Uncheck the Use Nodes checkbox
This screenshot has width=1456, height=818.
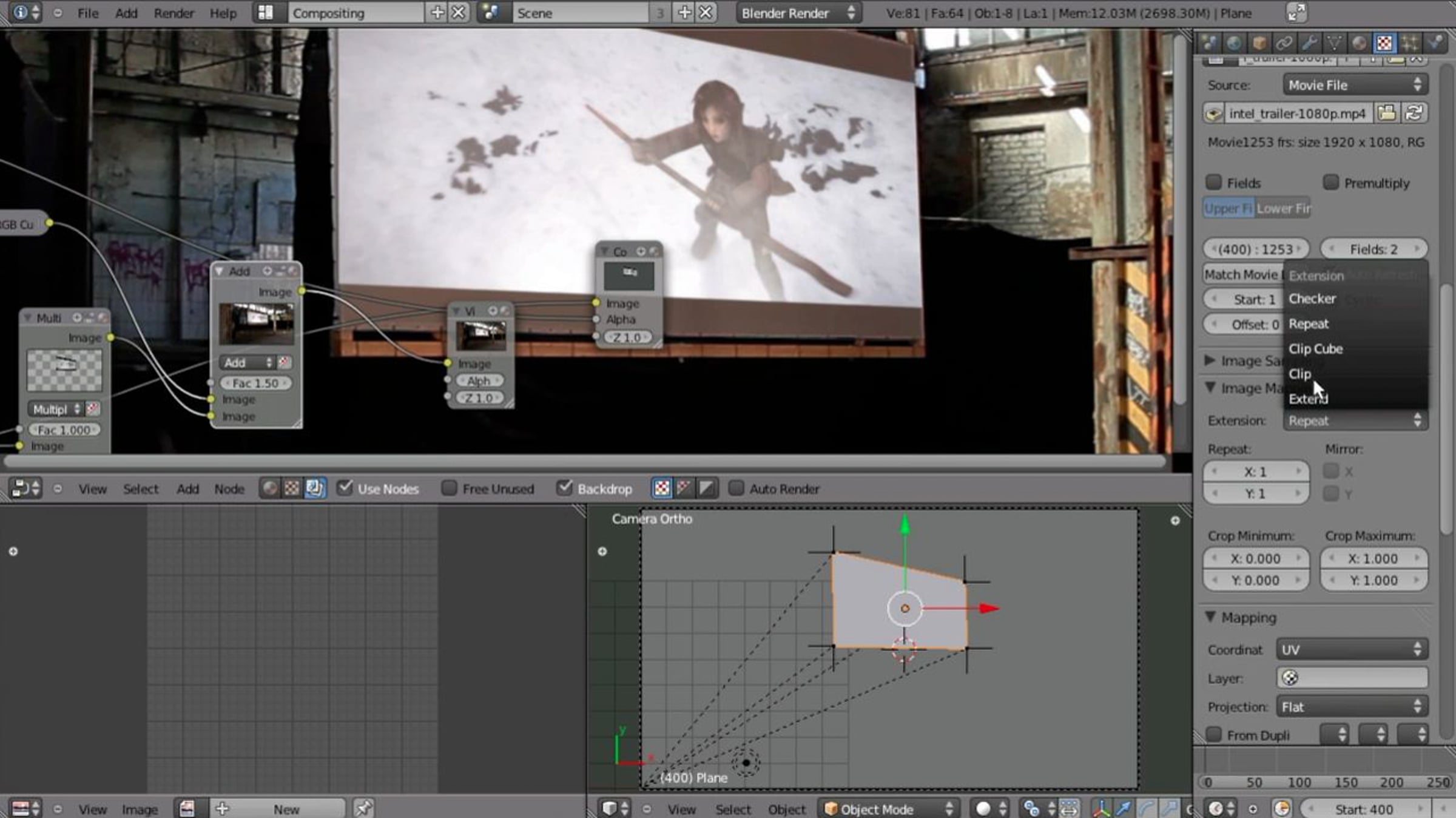click(x=345, y=488)
